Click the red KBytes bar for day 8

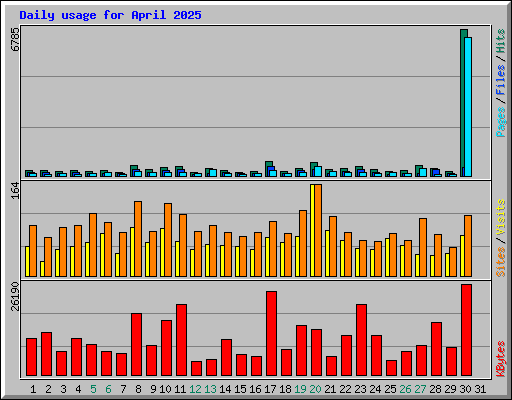(136, 344)
